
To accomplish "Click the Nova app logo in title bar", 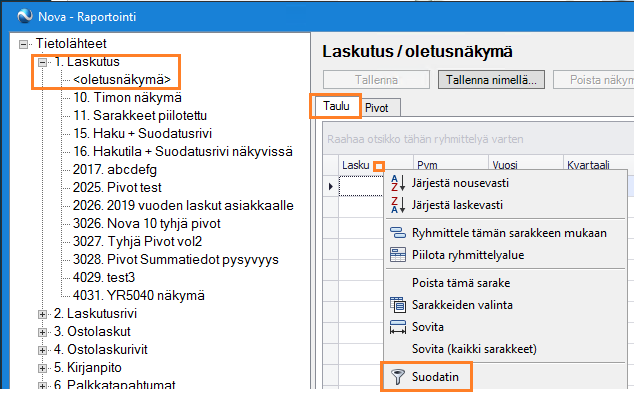I will (x=25, y=16).
